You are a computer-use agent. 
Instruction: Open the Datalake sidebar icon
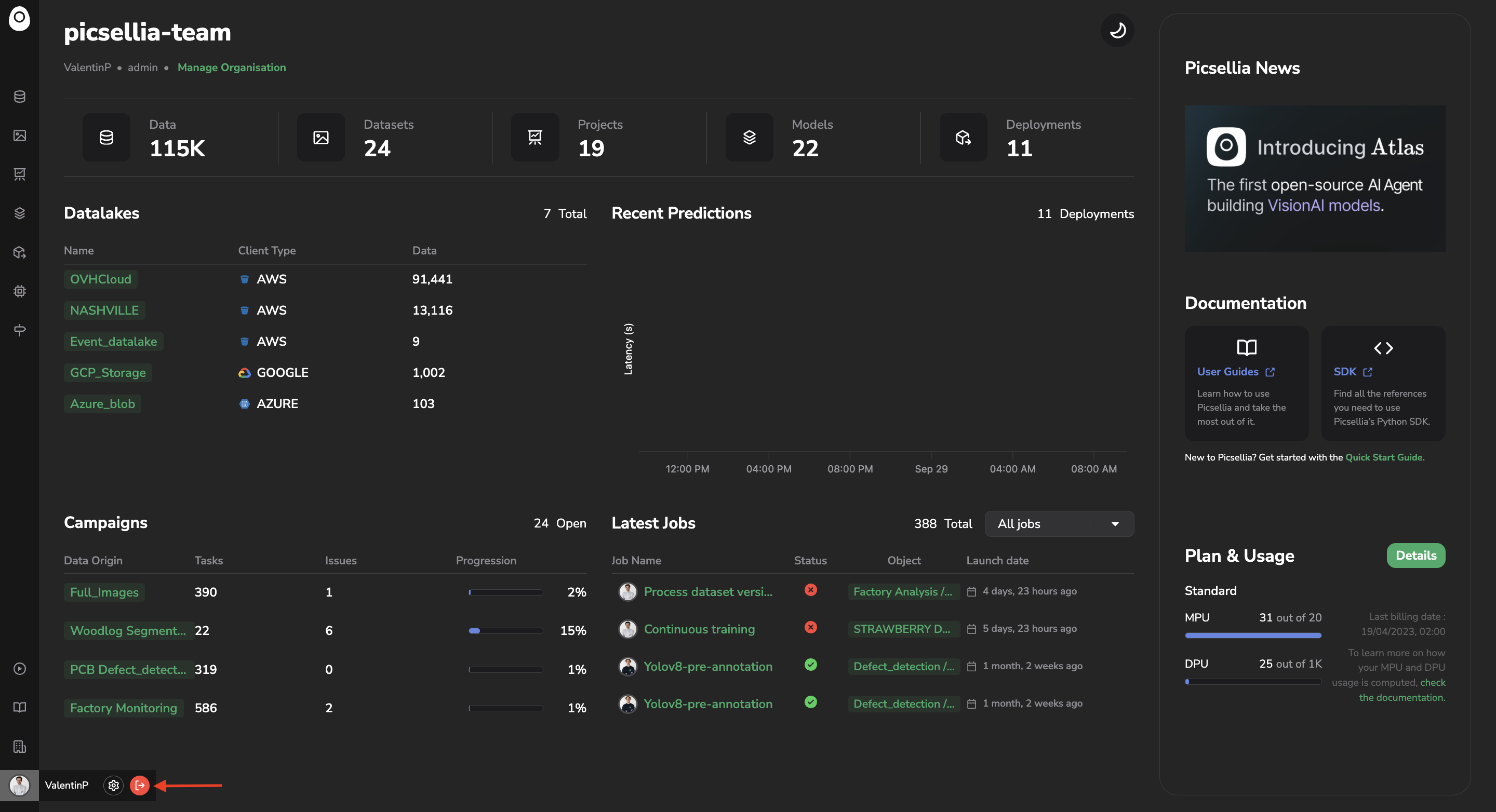tap(20, 97)
